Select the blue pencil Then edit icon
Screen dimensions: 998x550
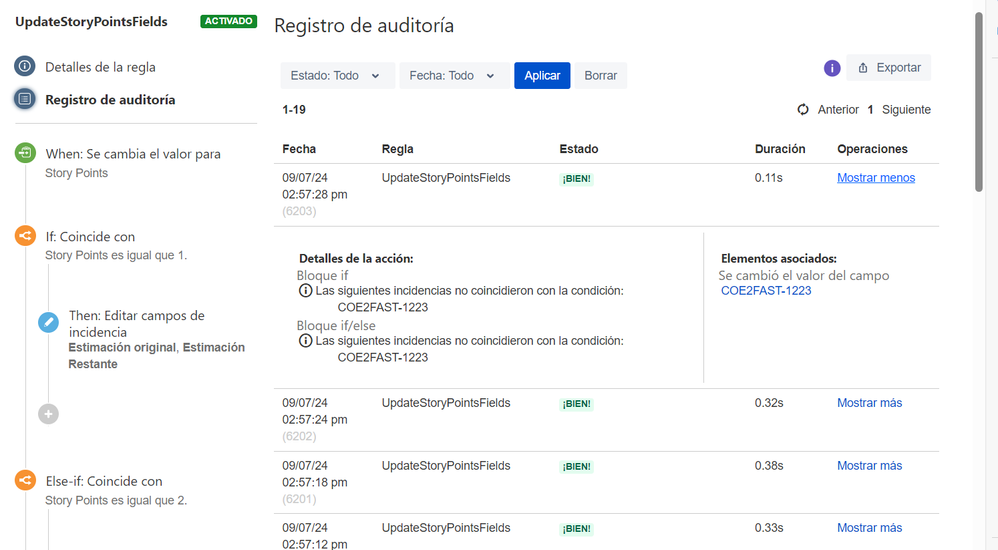tap(48, 322)
